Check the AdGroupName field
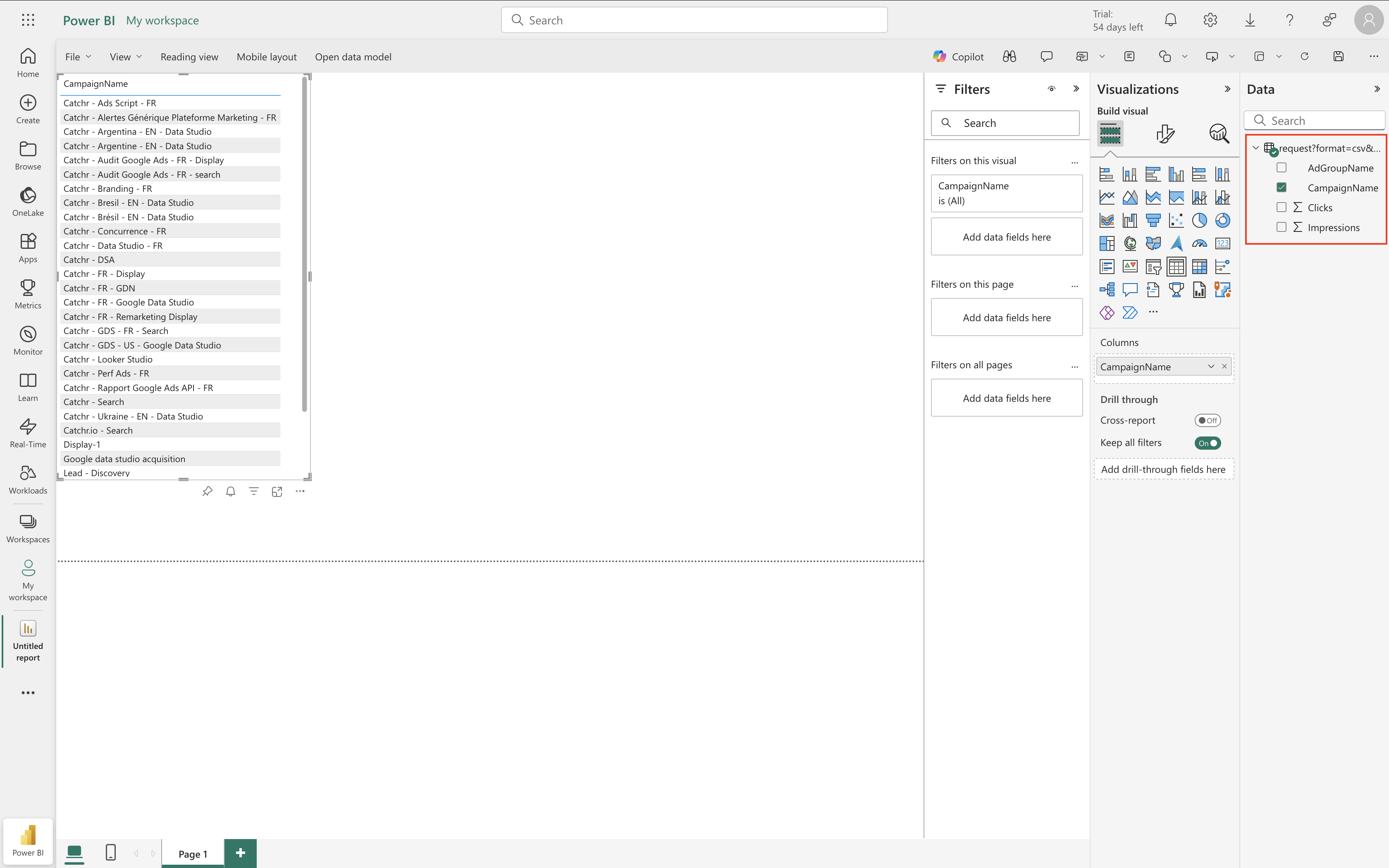 1281,168
